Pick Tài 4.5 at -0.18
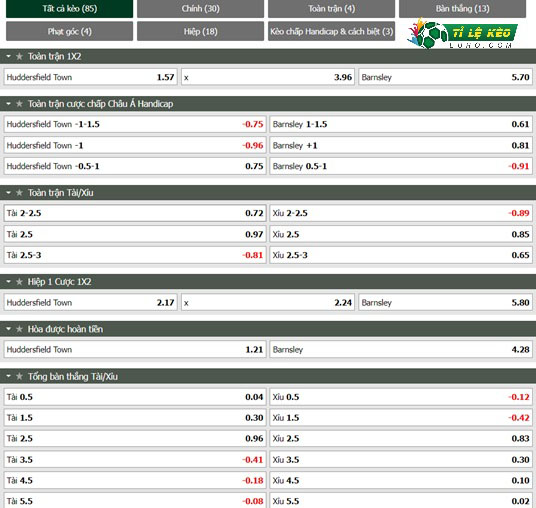 [135, 480]
